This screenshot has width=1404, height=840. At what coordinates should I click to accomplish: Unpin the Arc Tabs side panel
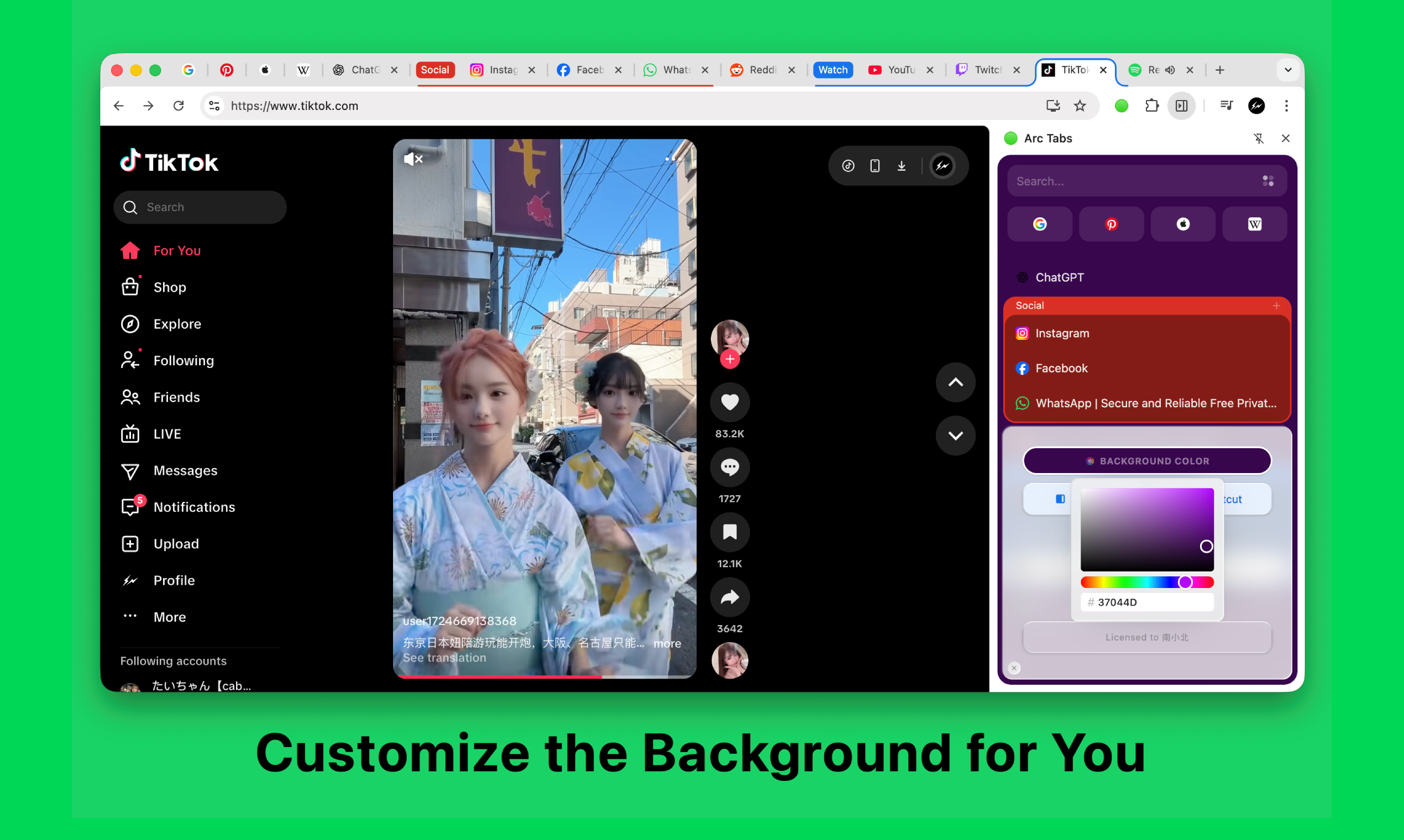point(1258,139)
